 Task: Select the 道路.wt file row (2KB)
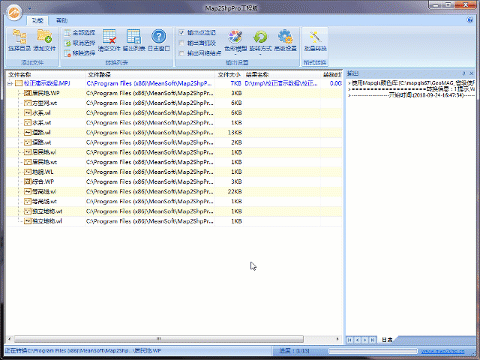click(174, 142)
